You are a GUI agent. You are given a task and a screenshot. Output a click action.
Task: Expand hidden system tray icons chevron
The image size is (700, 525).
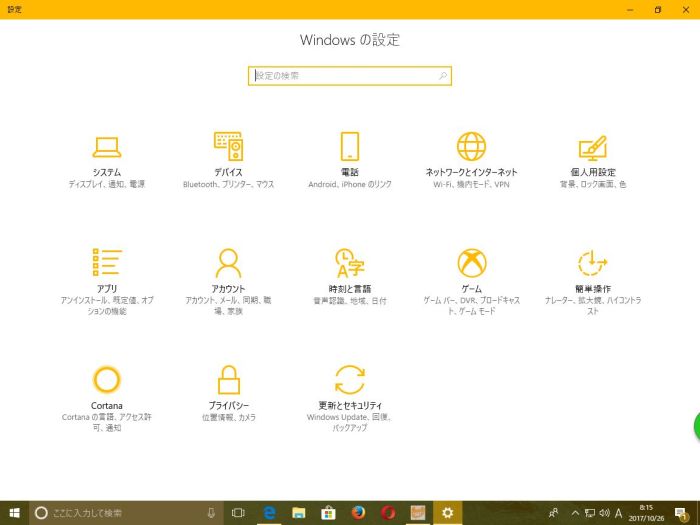click(x=575, y=513)
